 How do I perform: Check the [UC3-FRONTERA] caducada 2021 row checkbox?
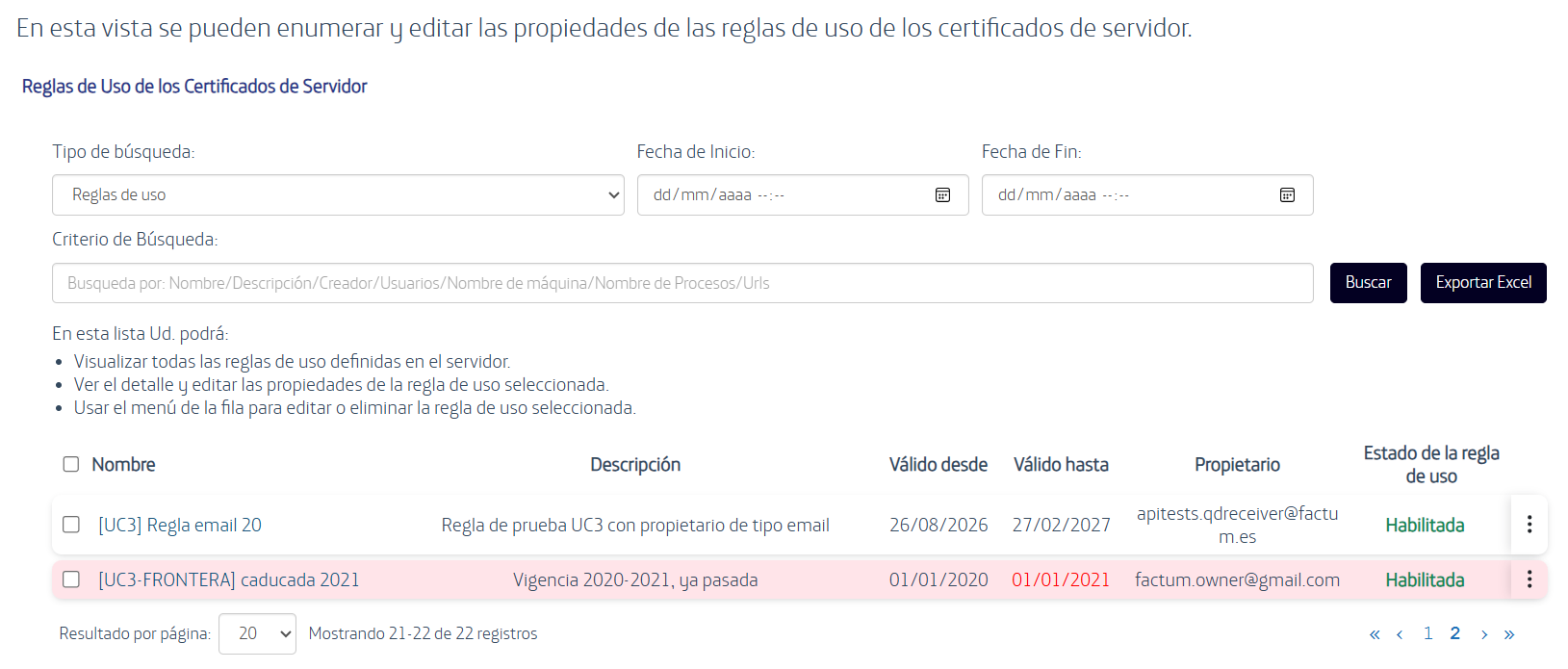[71, 579]
